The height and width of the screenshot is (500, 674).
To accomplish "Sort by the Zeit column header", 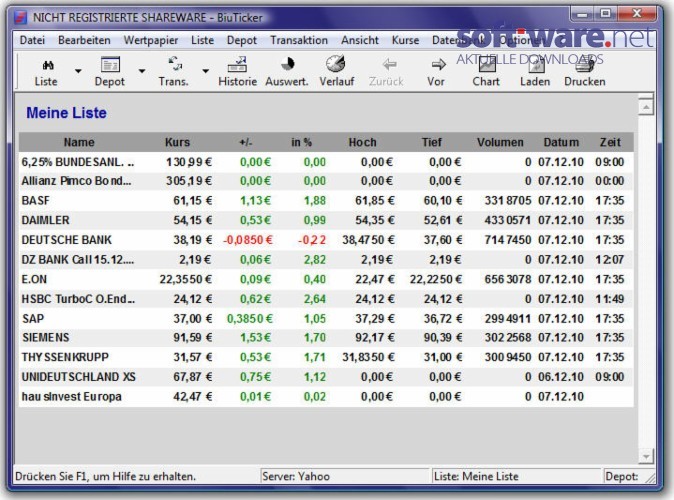I will point(610,142).
